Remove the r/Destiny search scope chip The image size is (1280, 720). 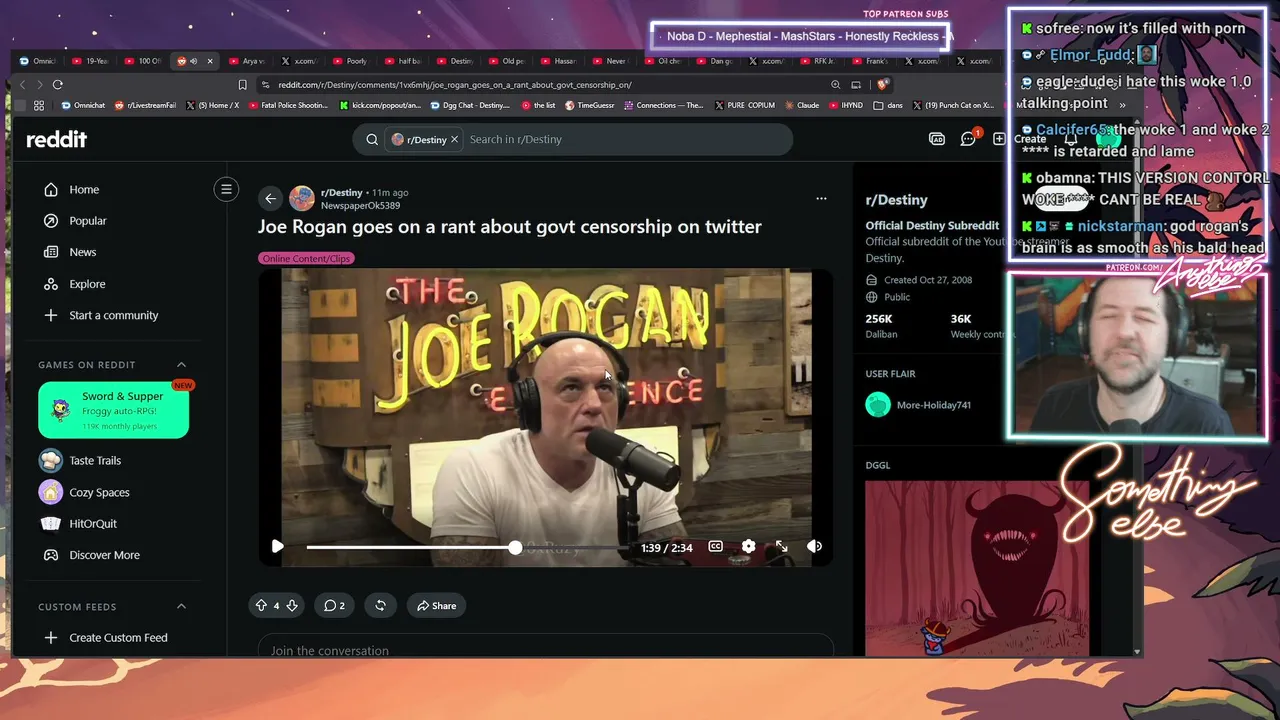point(454,139)
